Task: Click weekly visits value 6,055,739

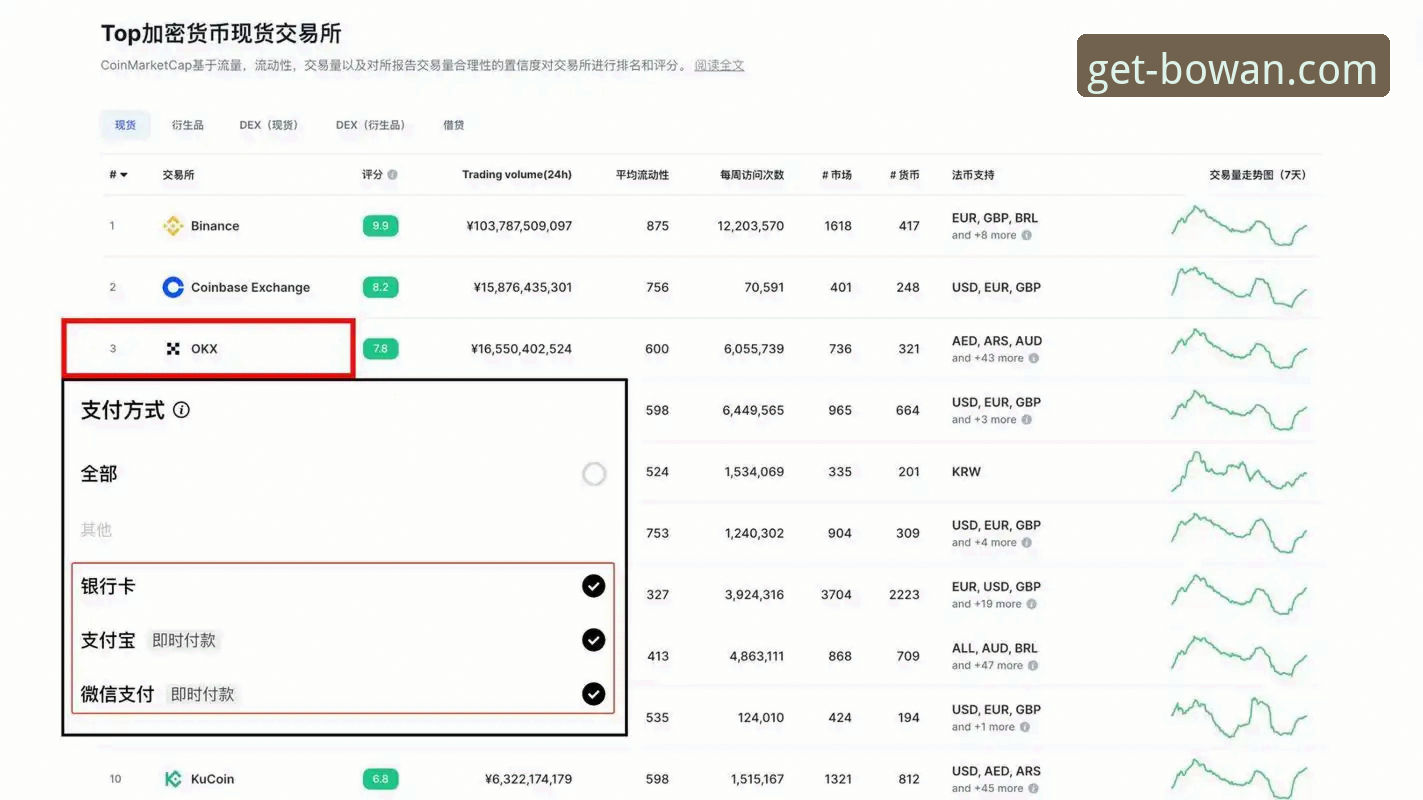Action: point(754,349)
